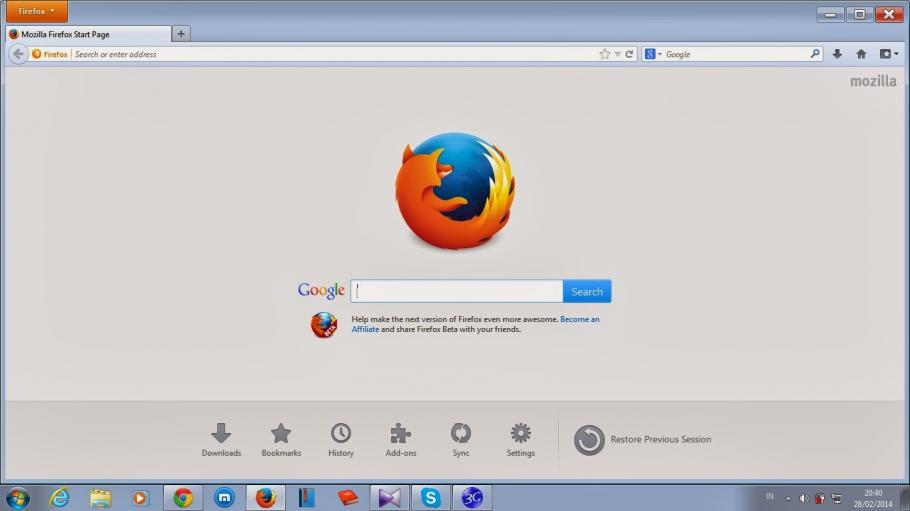Open Maxthon browser on taskbar

tap(224, 498)
